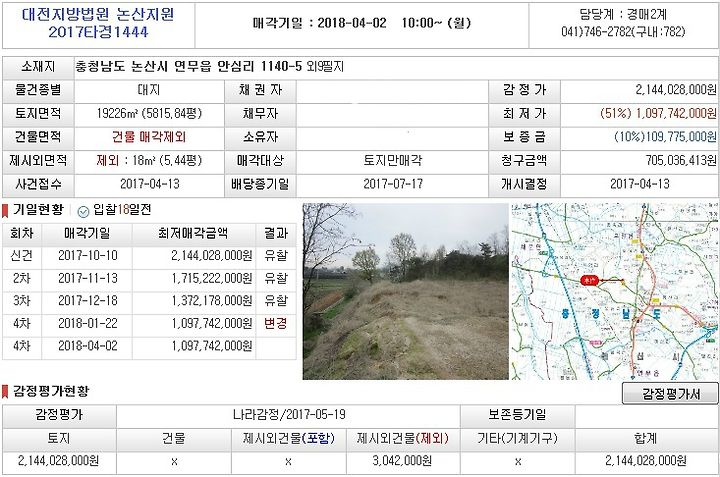Click the 최저매각금액 column header

tap(193, 233)
